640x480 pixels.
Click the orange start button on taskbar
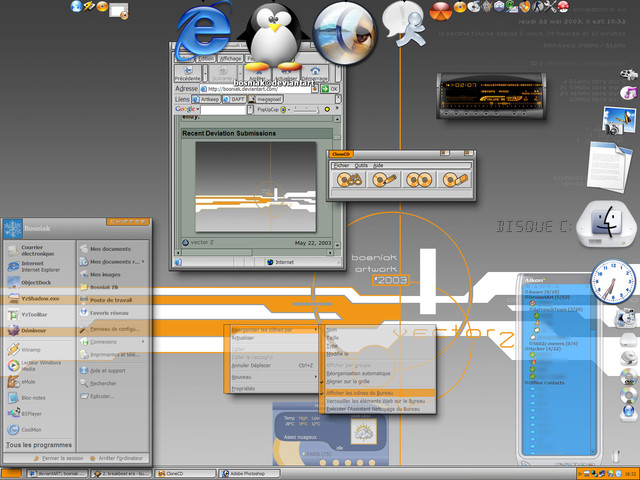11,473
